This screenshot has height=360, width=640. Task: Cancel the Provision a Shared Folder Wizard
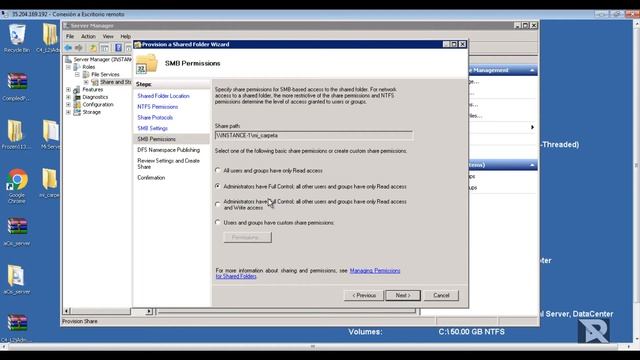pos(441,295)
